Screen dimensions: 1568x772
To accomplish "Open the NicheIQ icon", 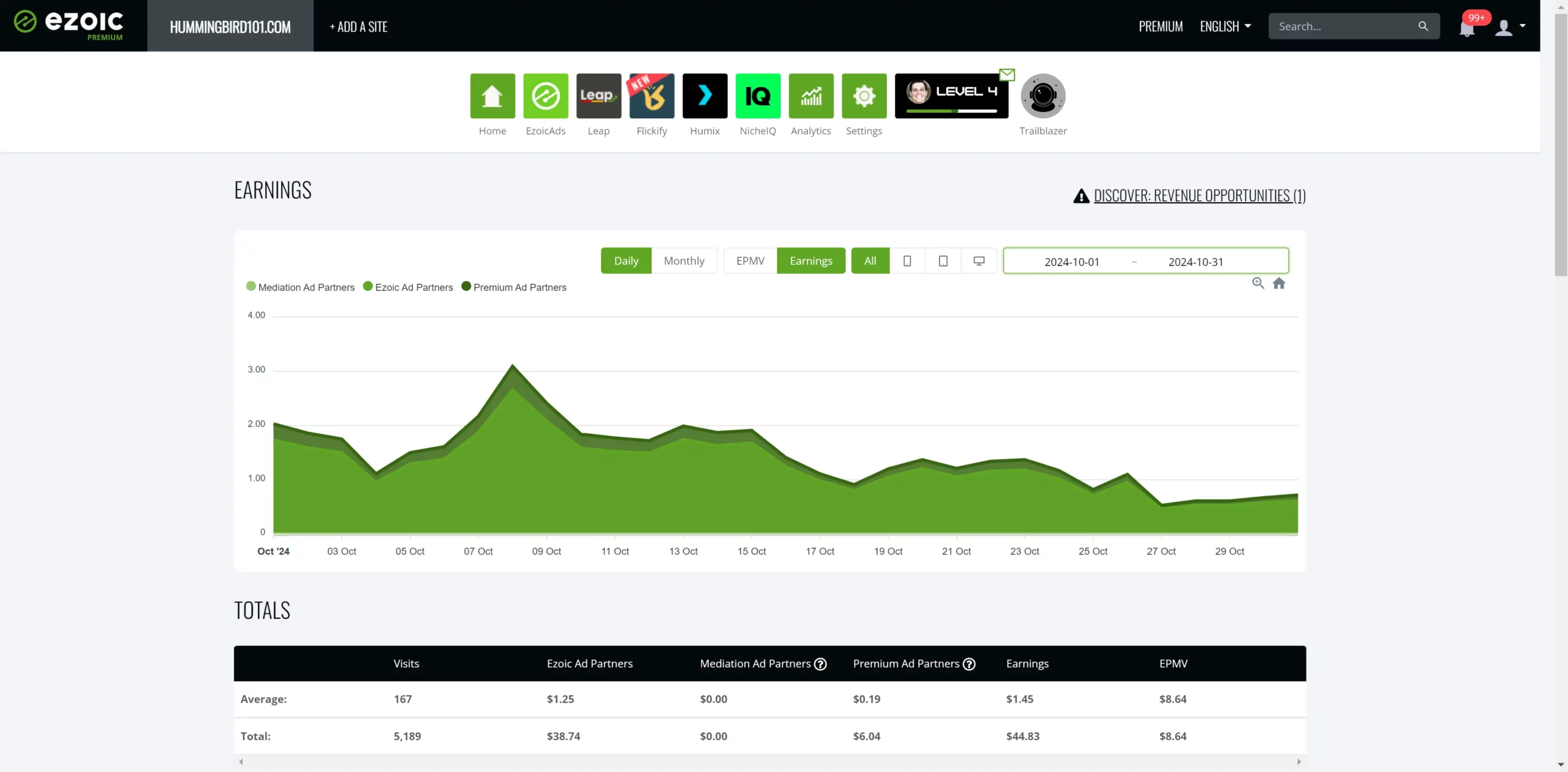I will click(758, 96).
